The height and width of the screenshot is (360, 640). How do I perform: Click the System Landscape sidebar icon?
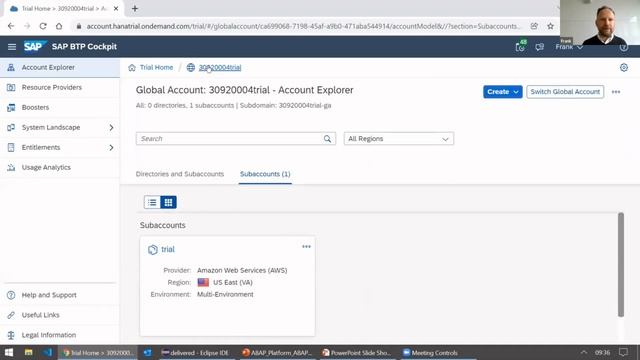(11, 127)
